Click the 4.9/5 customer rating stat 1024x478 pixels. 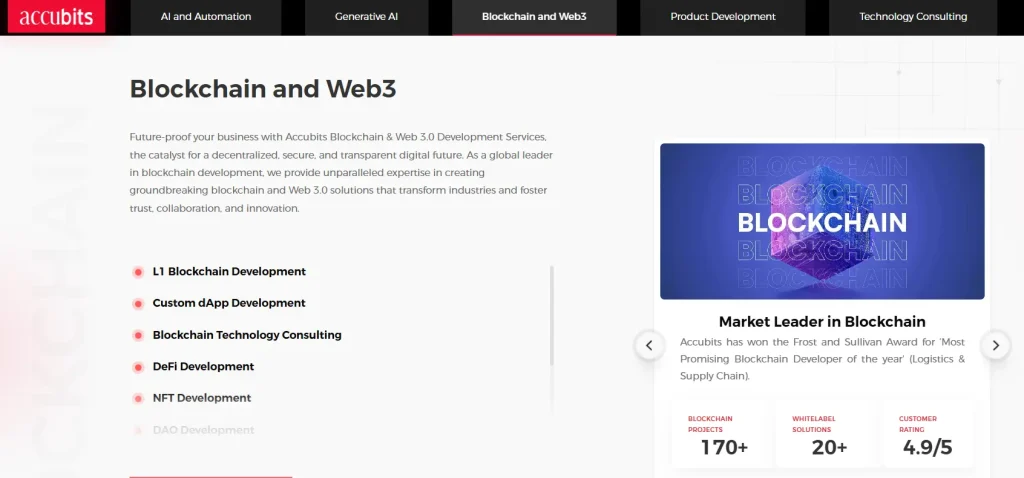tap(927, 434)
